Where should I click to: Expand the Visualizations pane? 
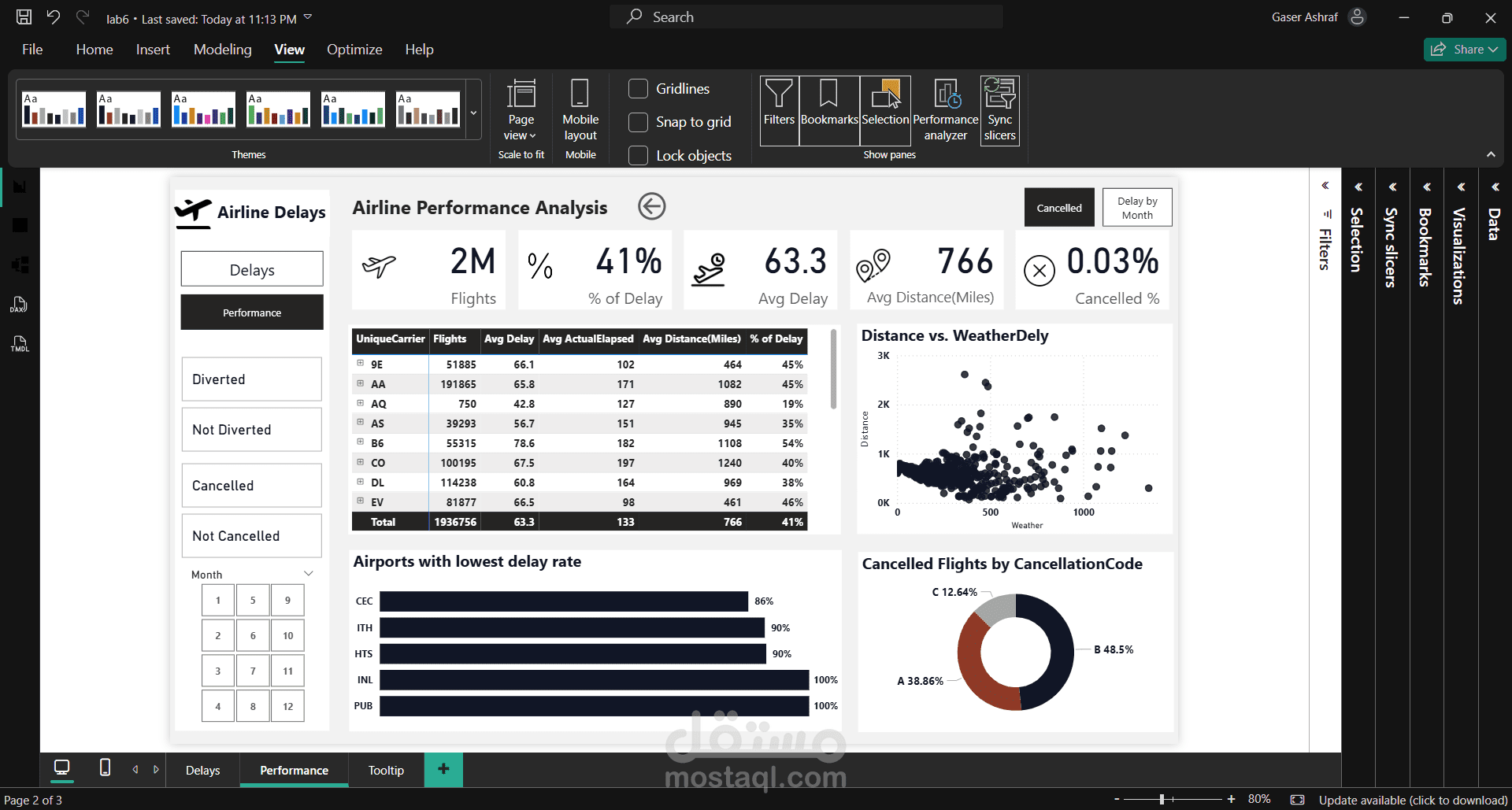pyautogui.click(x=1461, y=187)
